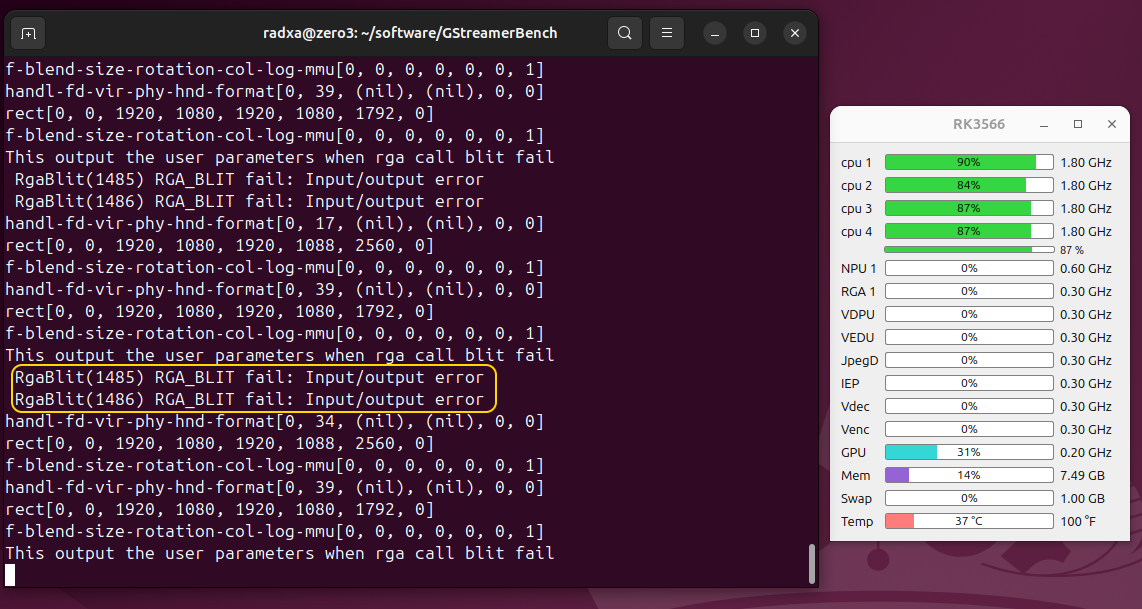
Task: Click the '87 %' overall CPU value
Action: [1071, 251]
